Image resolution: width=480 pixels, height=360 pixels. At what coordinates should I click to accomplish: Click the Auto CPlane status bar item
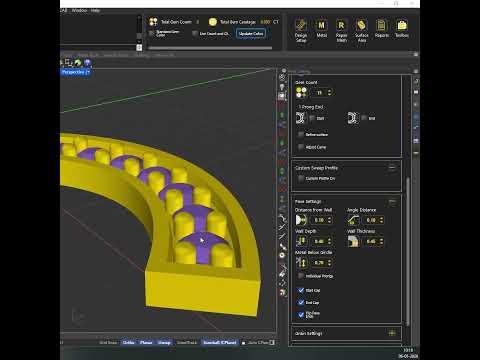tap(258, 342)
